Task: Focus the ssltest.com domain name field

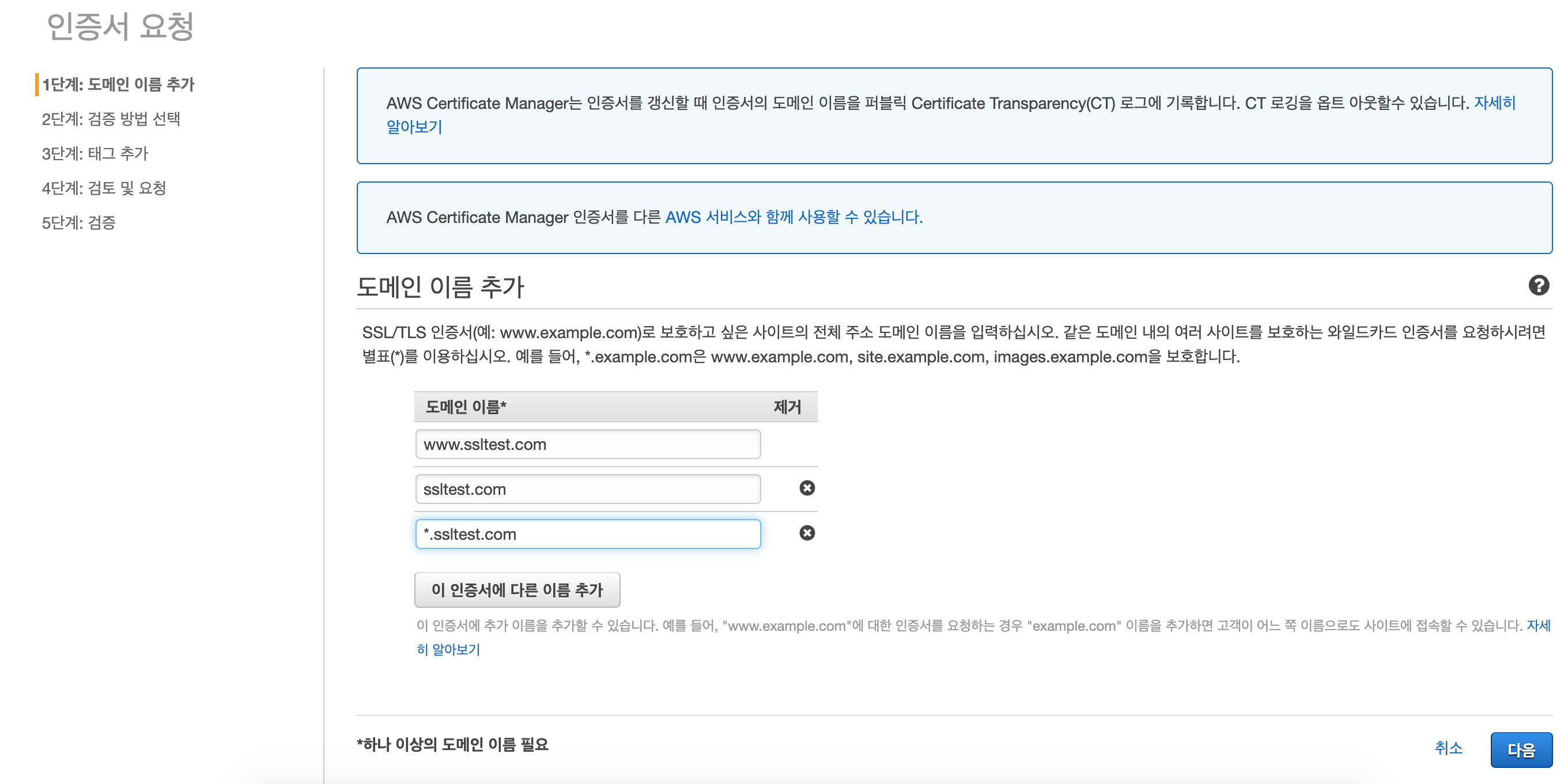Action: click(x=587, y=490)
